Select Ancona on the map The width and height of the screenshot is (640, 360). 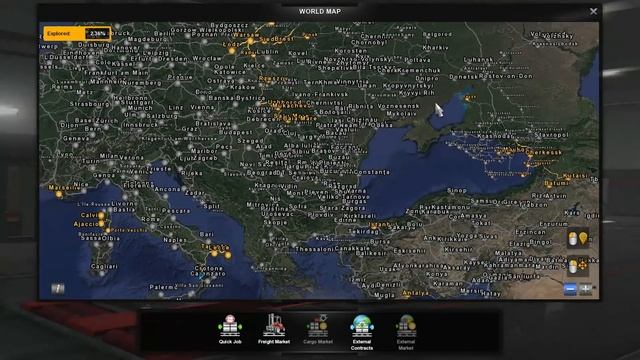click(167, 189)
